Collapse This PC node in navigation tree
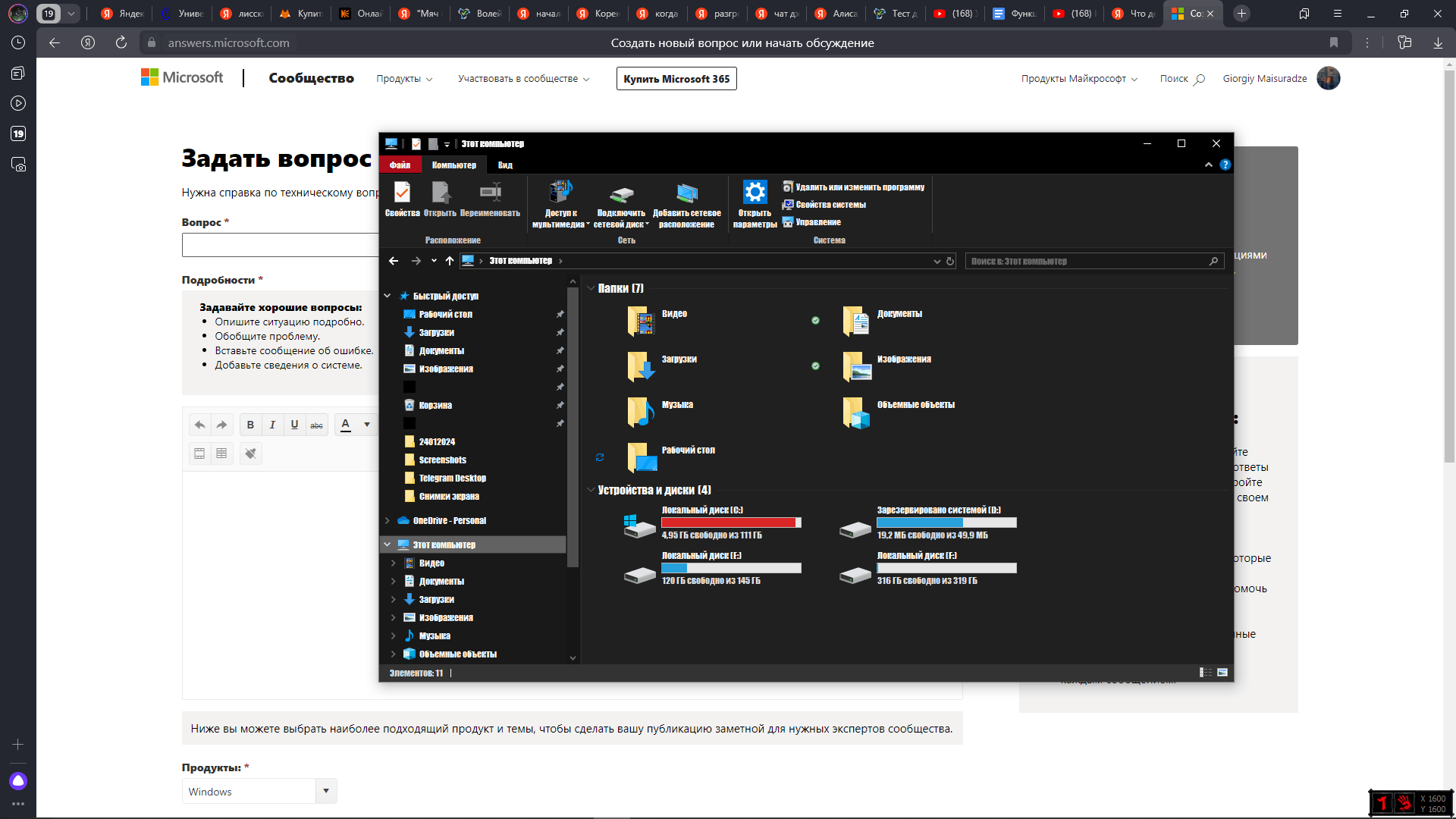 tap(388, 544)
